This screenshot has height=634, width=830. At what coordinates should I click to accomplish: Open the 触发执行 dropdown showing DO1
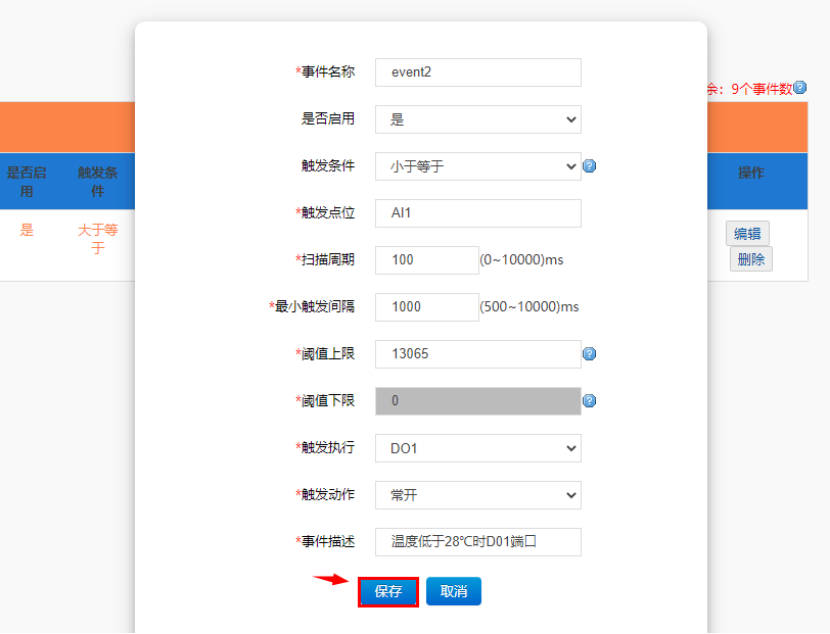tap(478, 448)
